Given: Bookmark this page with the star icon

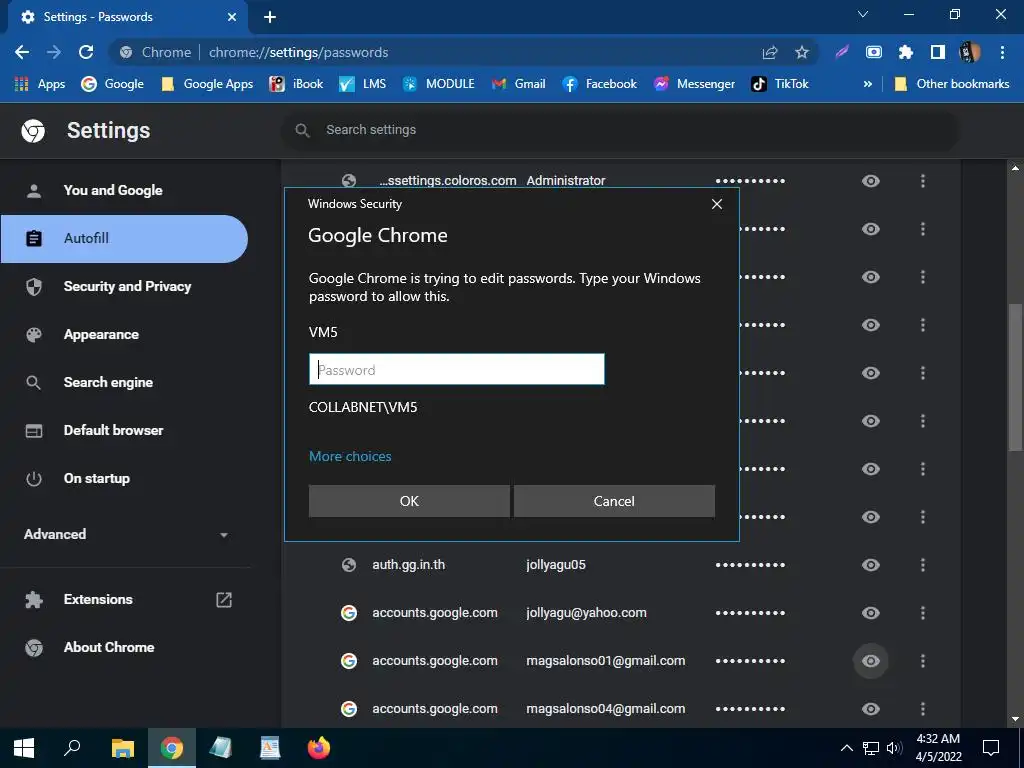Looking at the screenshot, I should click(x=802, y=52).
